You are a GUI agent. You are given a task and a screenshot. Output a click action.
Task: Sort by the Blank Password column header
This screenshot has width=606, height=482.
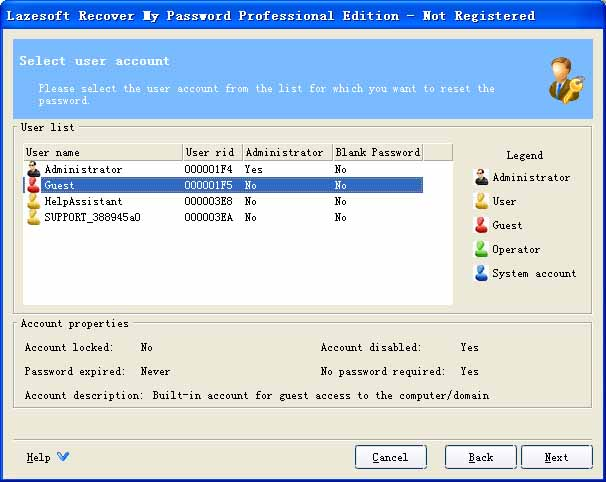click(378, 152)
